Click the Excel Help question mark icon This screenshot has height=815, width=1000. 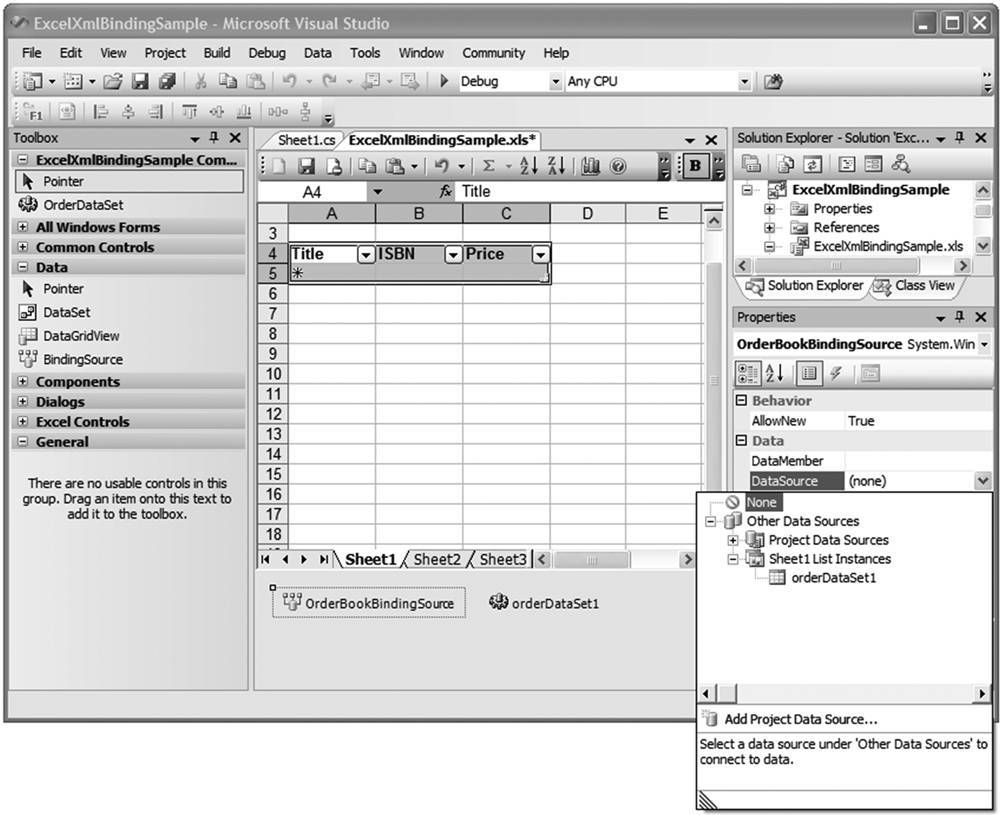tap(617, 166)
